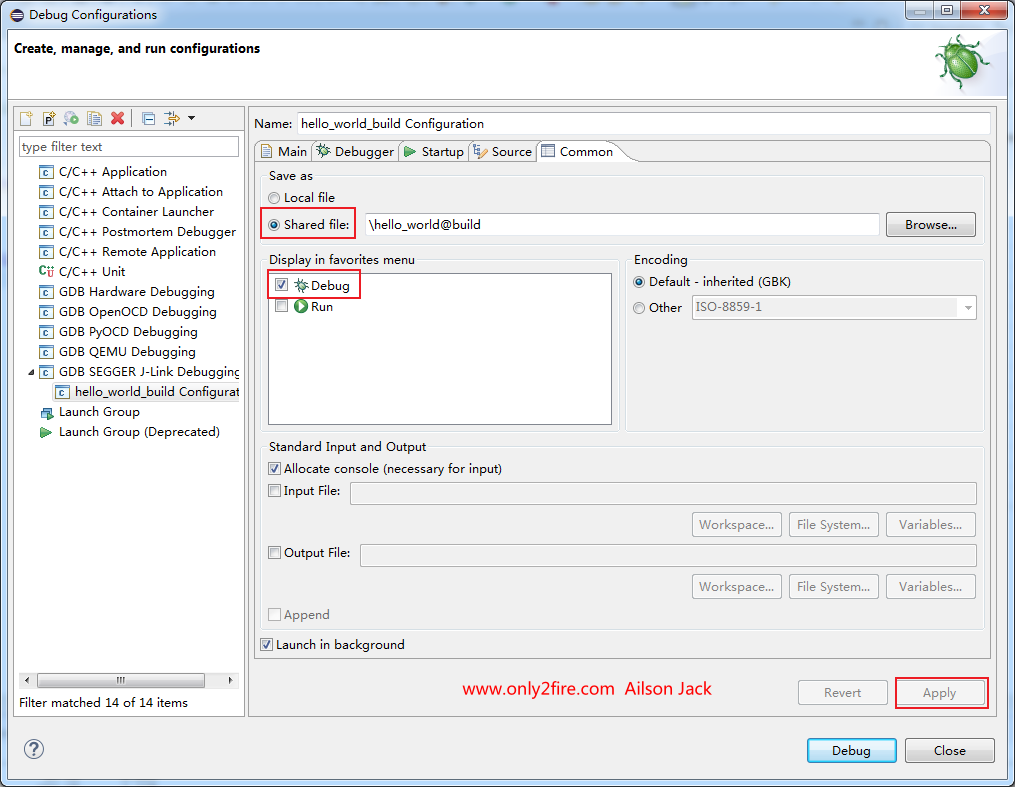Delete selected configuration with red X icon
This screenshot has height=787, width=1015.
point(118,118)
